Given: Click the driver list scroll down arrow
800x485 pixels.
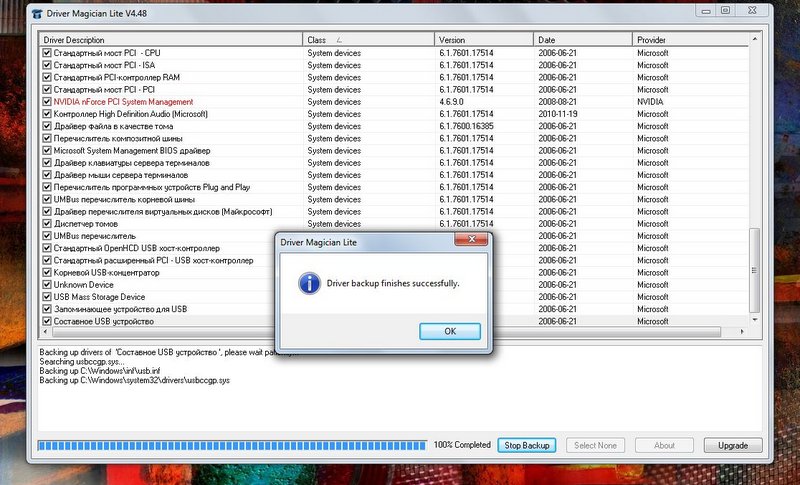Looking at the screenshot, I should click(755, 320).
